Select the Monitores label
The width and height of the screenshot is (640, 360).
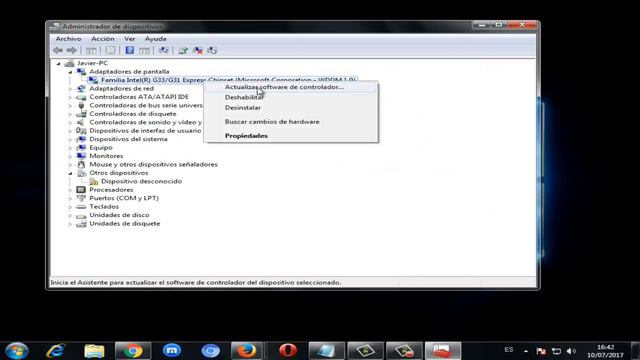(x=106, y=156)
